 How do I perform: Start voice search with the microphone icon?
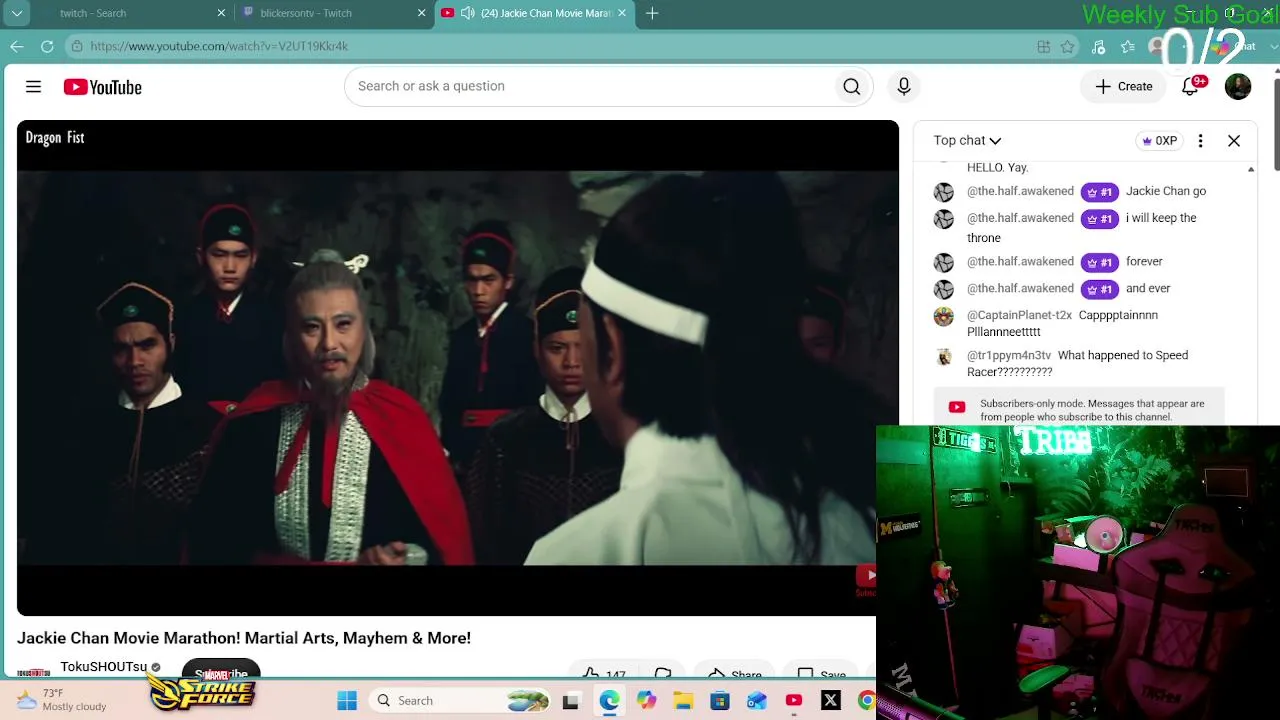click(x=904, y=87)
